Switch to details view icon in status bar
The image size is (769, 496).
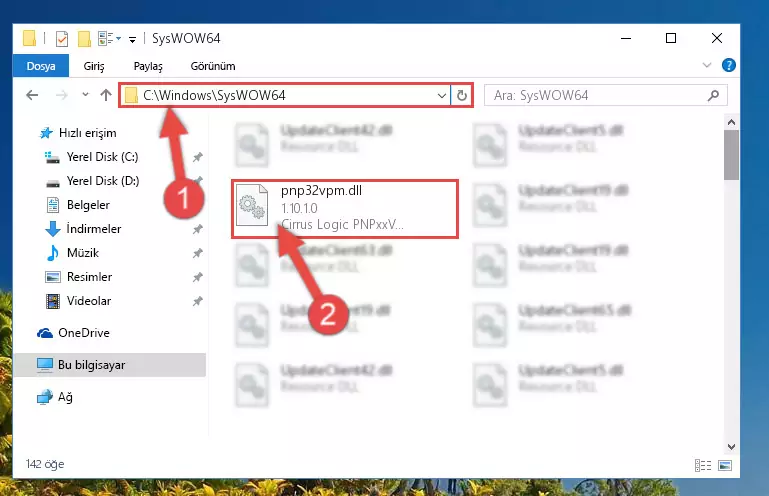coord(703,465)
